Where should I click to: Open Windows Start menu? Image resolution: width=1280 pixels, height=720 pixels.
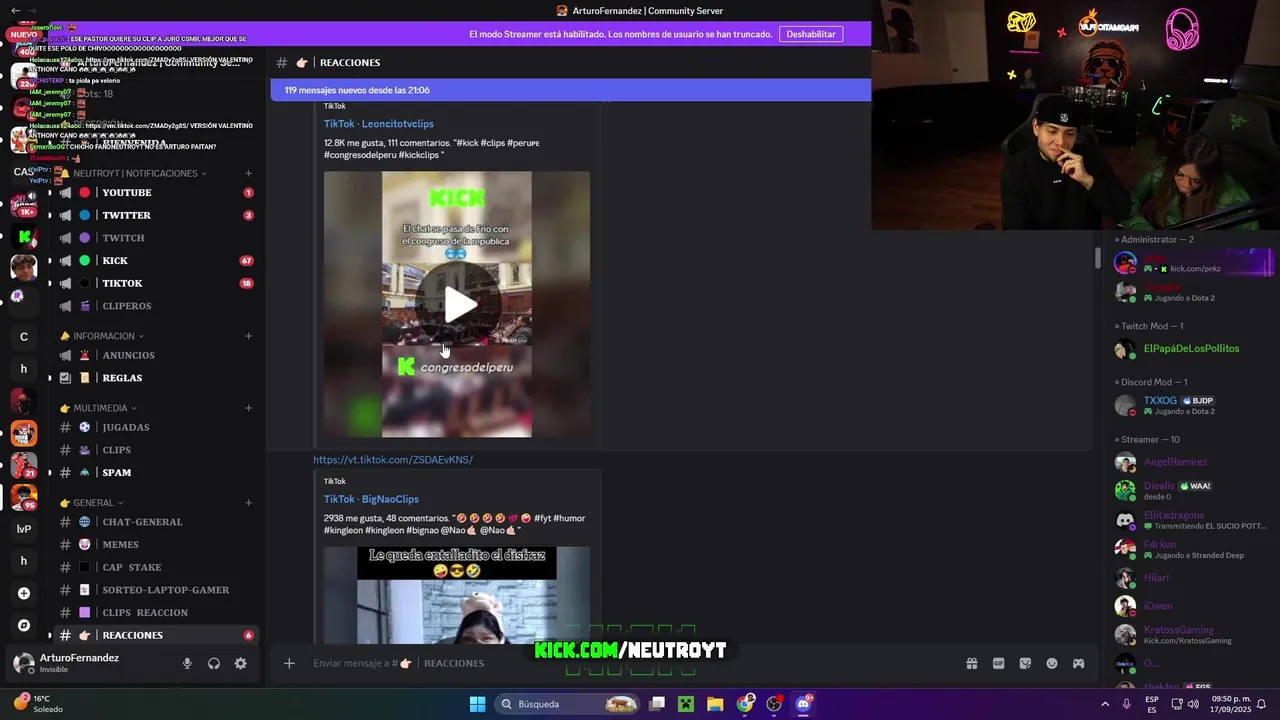(477, 704)
